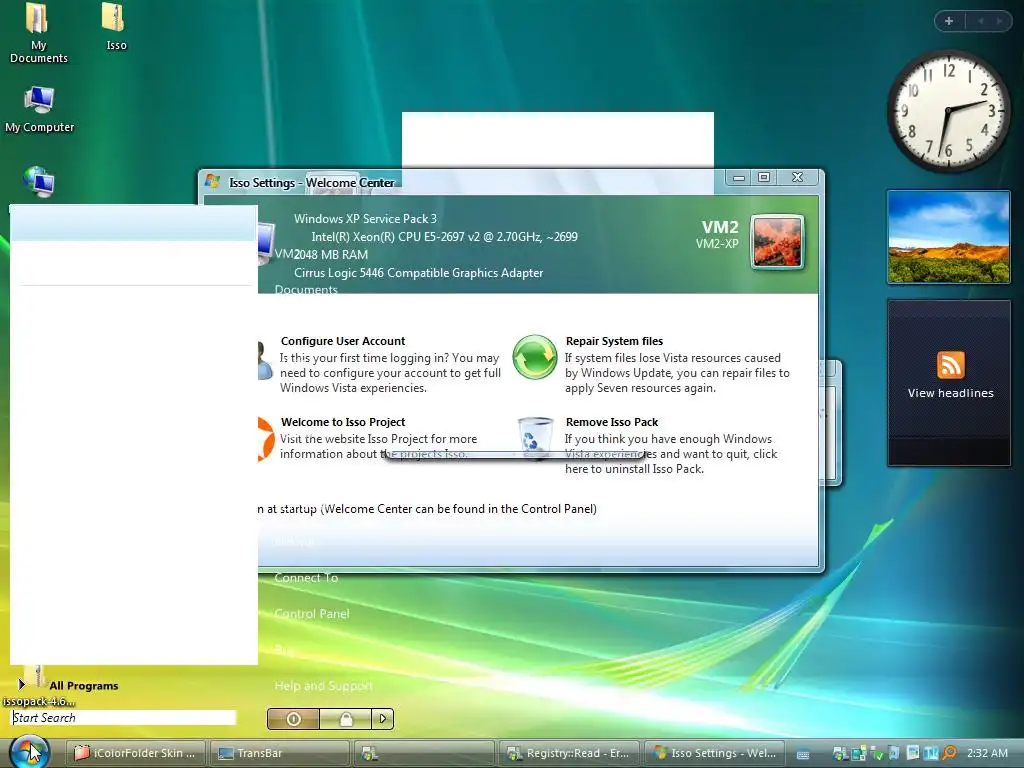Switch to Isso Settings taskbar button
The width and height of the screenshot is (1024, 768).
point(714,753)
